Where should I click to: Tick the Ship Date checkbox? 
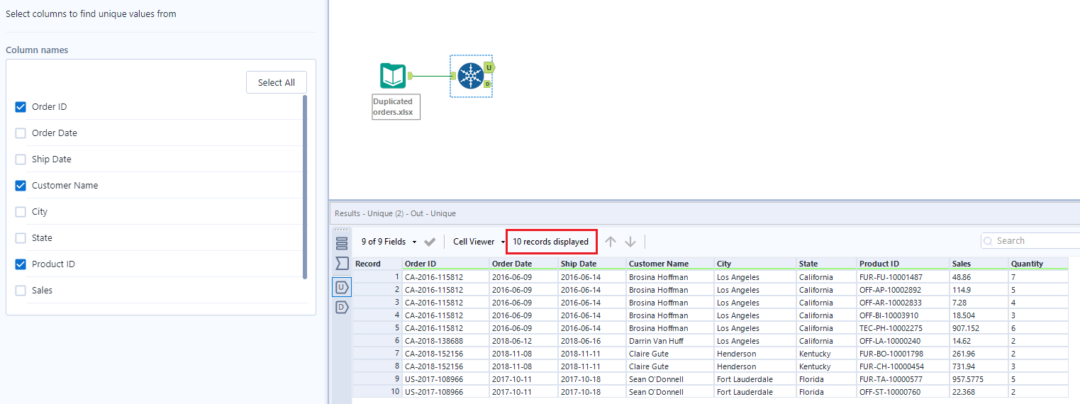(21, 159)
